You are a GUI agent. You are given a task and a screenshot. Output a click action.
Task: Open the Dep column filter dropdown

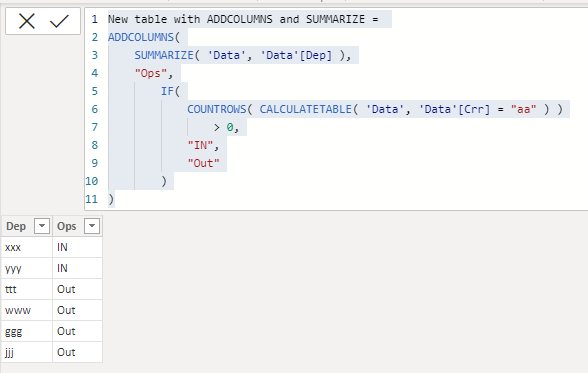(42, 226)
